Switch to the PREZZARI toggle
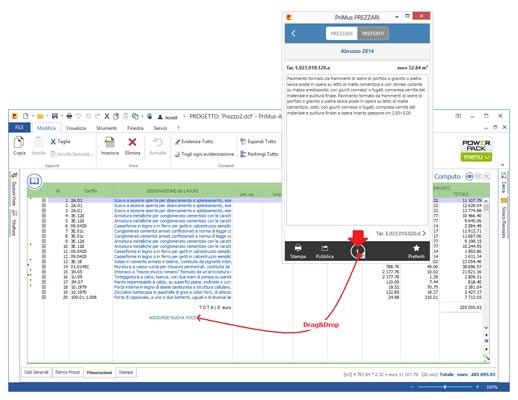The width and height of the screenshot is (518, 400). (342, 34)
